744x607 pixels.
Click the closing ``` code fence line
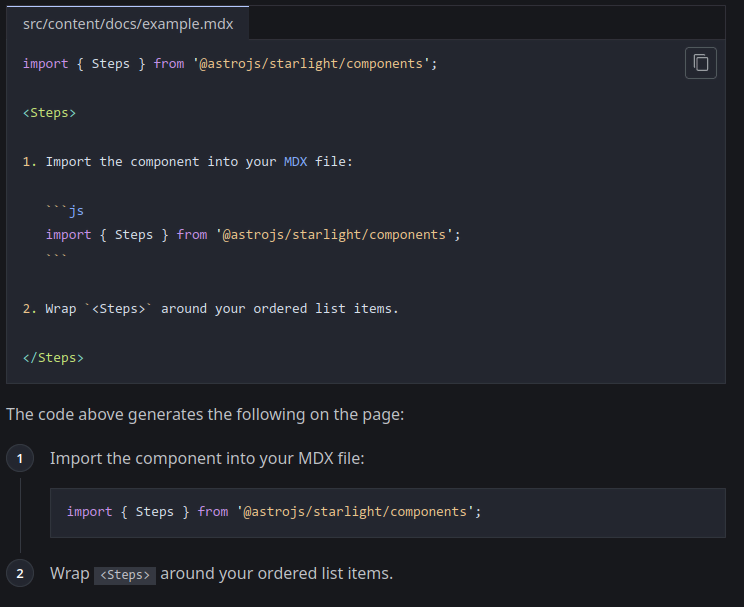(56, 259)
